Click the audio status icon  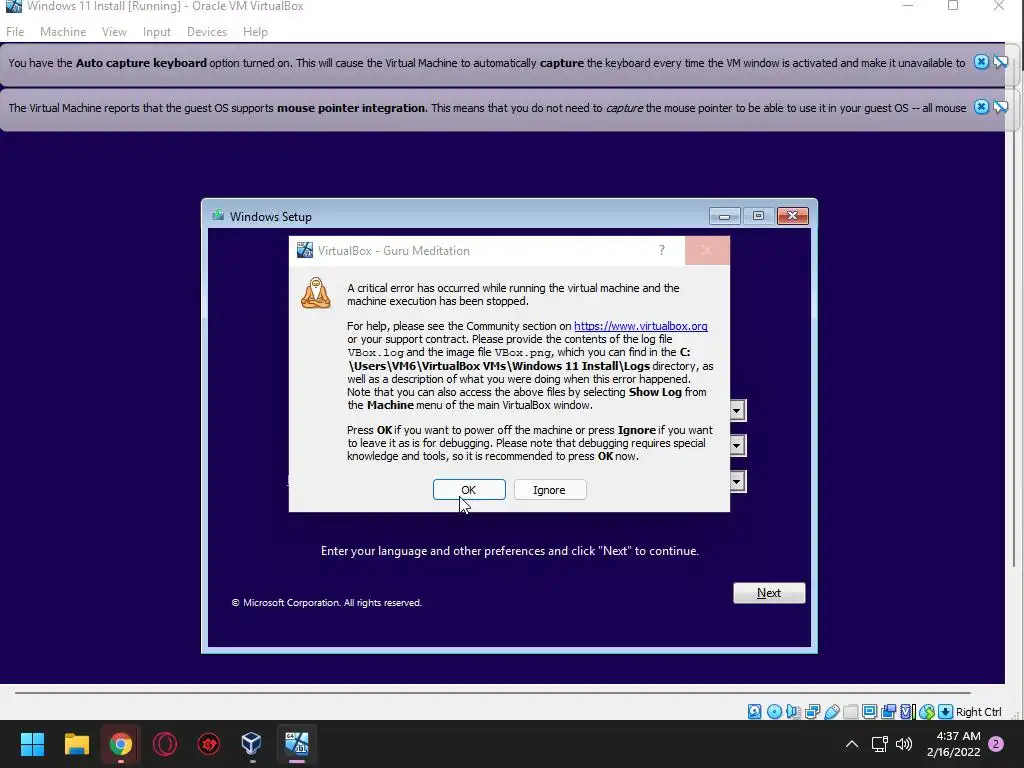point(793,712)
